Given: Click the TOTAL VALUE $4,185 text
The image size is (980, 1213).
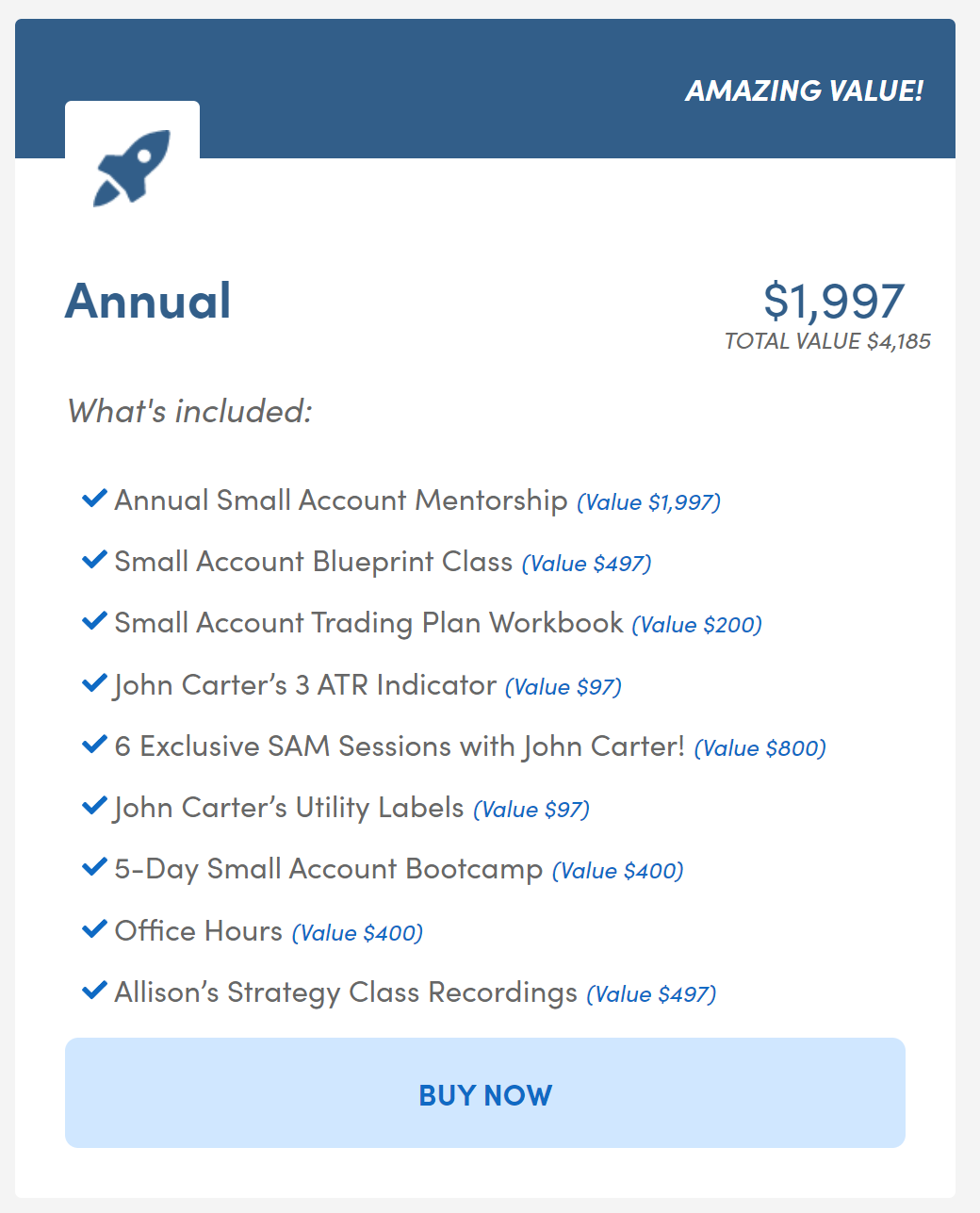Looking at the screenshot, I should point(827,341).
